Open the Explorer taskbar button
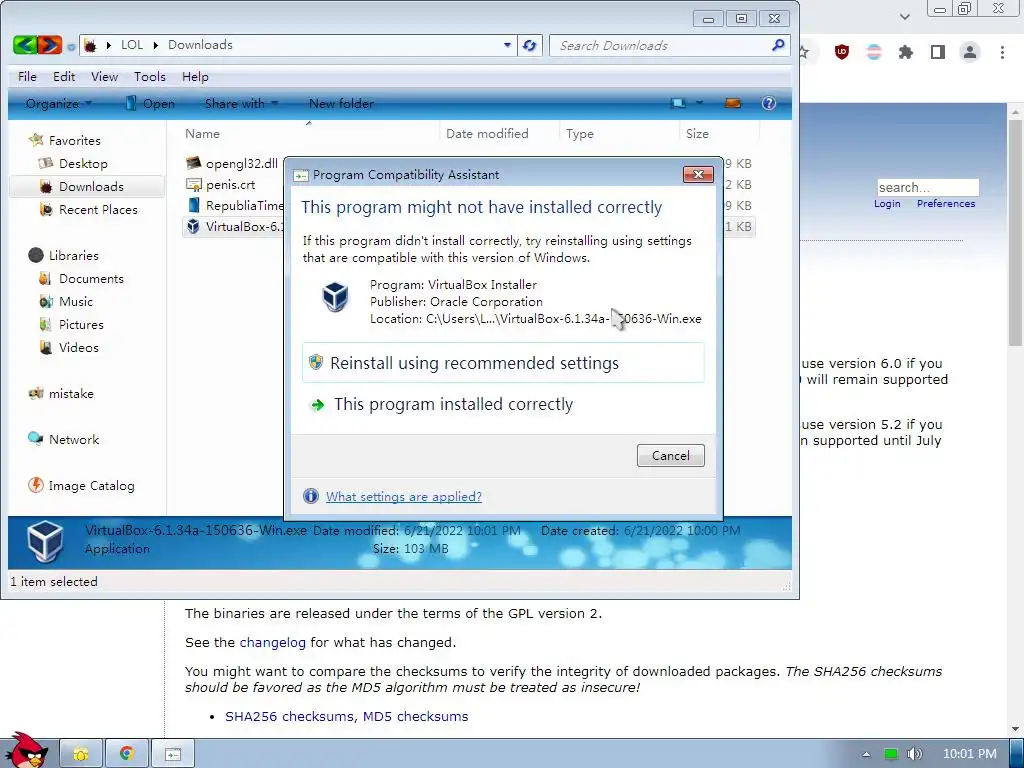Image resolution: width=1024 pixels, height=768 pixels. (x=81, y=754)
